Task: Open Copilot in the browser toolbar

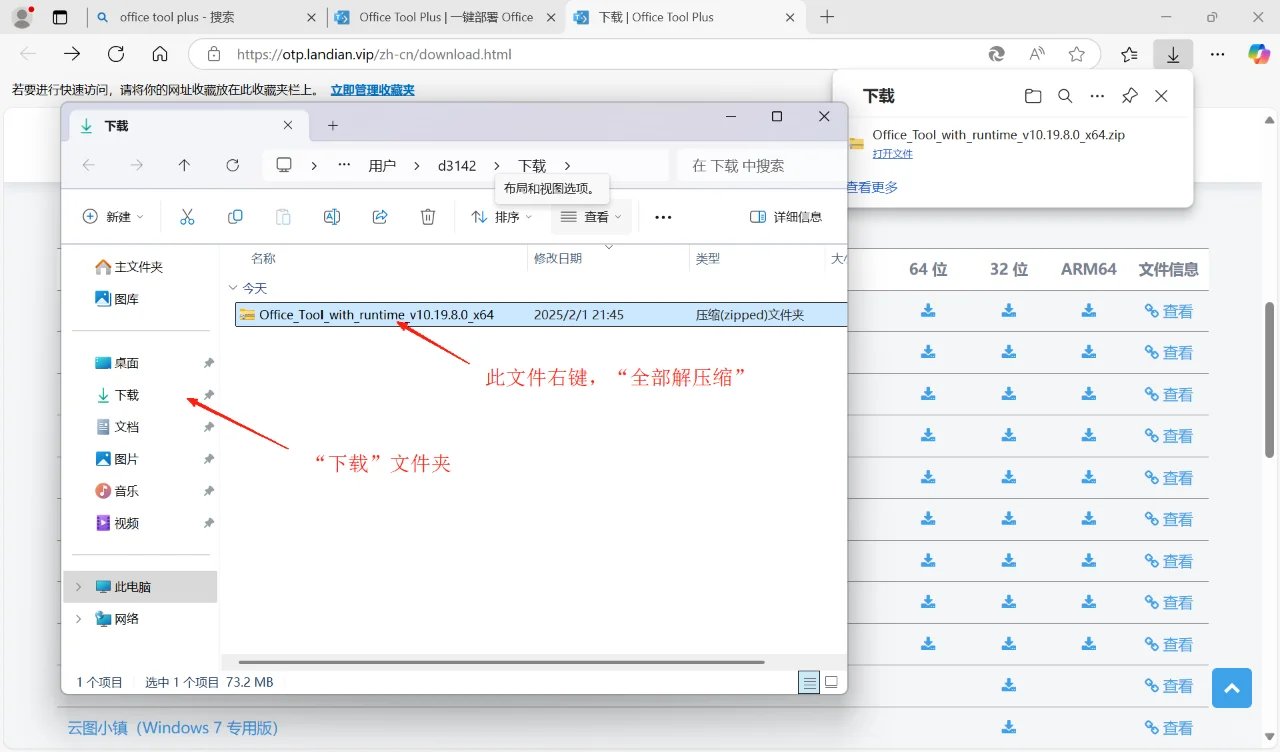Action: (x=1258, y=54)
